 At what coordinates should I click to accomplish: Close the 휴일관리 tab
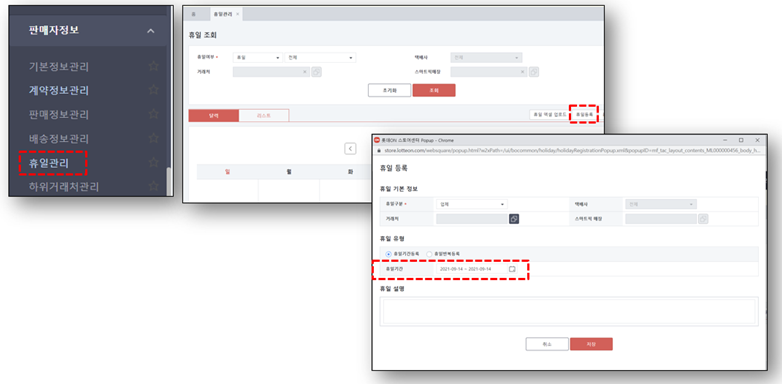(x=237, y=14)
